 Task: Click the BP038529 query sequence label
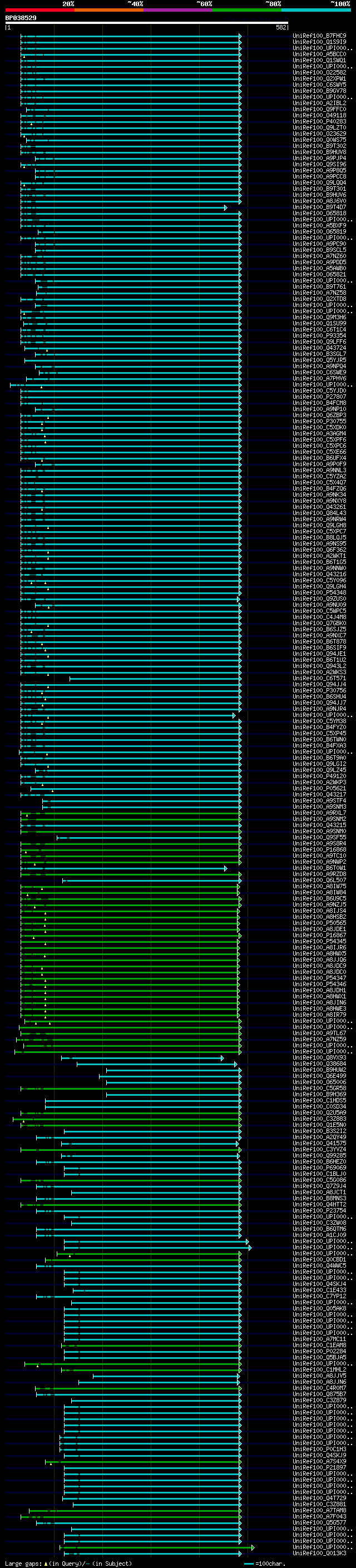[x=21, y=18]
